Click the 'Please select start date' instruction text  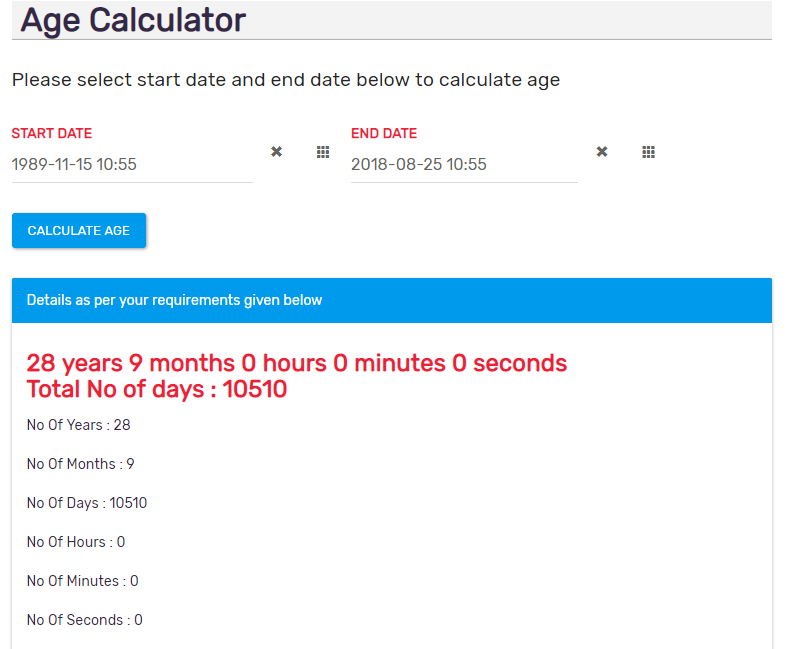(x=286, y=80)
